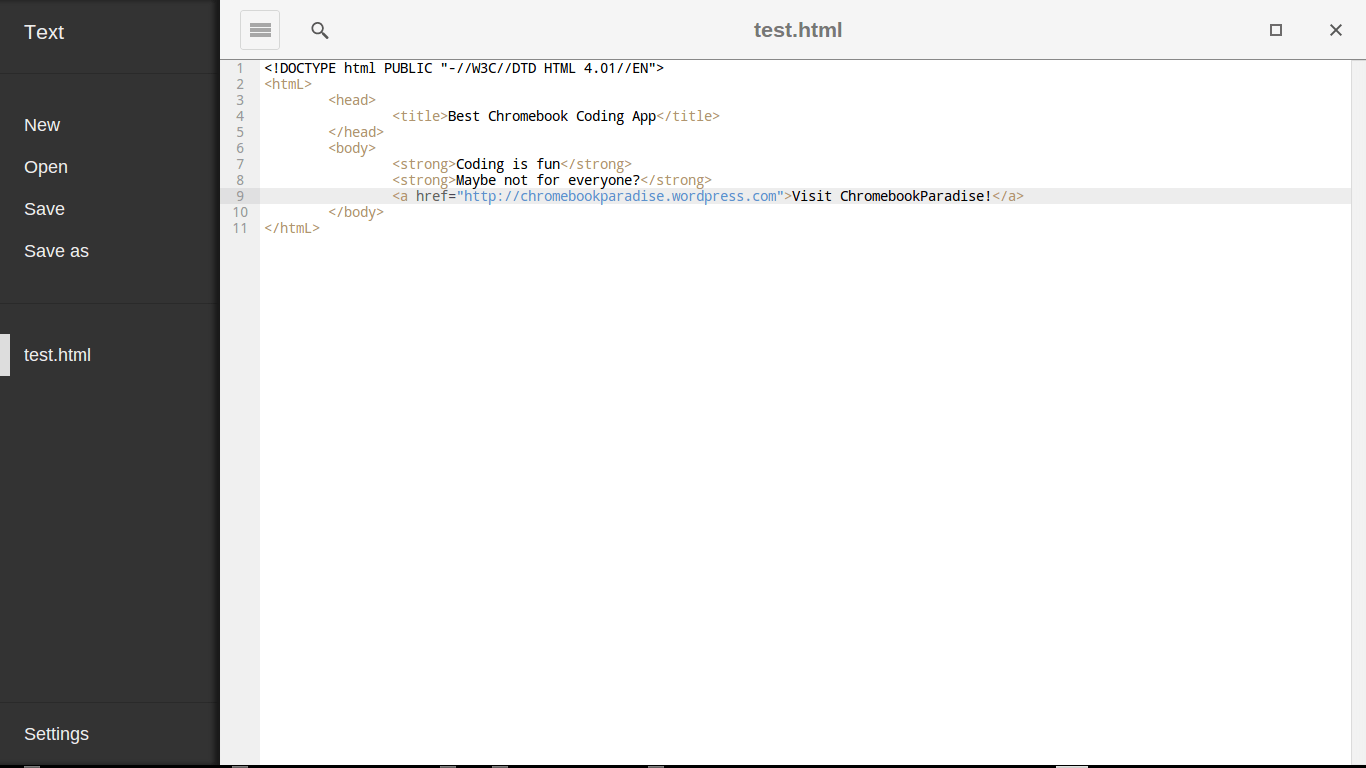
Task: Select Save as in the sidebar
Action: pyautogui.click(x=56, y=251)
